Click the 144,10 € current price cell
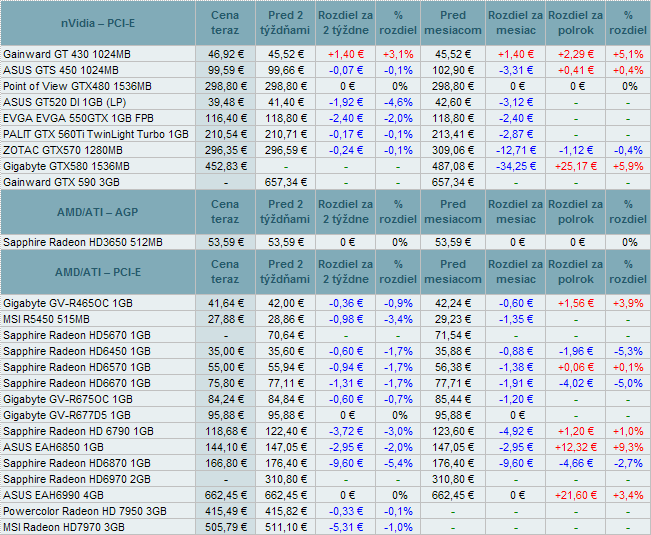The height and width of the screenshot is (535, 651). [x=225, y=447]
